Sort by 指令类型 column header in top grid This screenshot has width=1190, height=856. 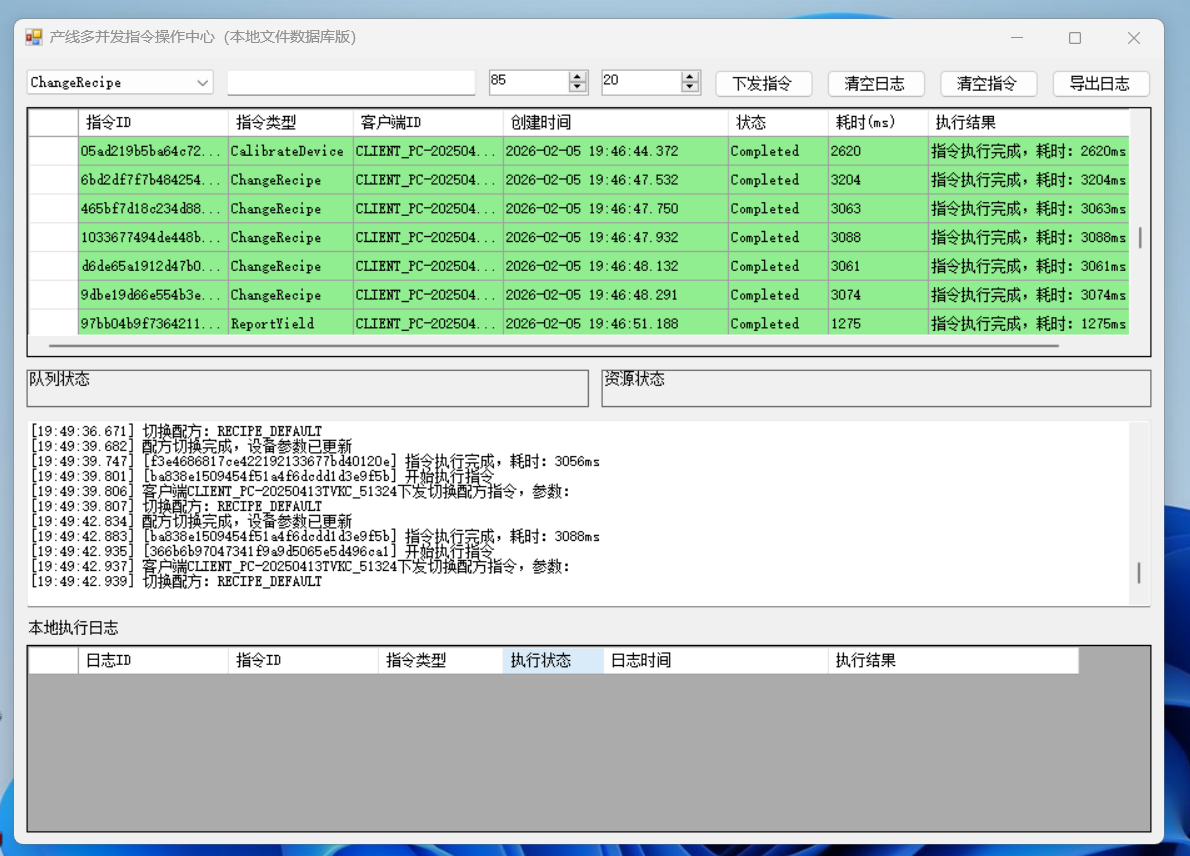(x=291, y=122)
